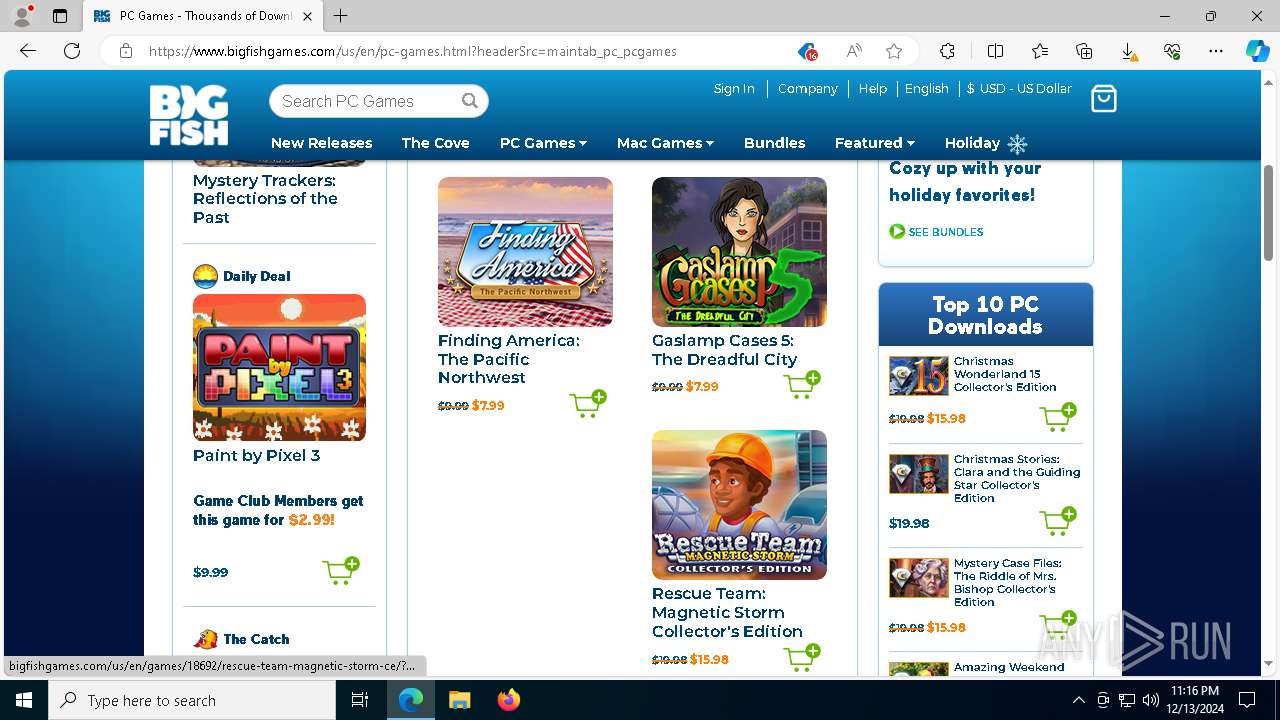Expand PC Games dropdown menu
This screenshot has width=1280, height=720.
coord(543,143)
